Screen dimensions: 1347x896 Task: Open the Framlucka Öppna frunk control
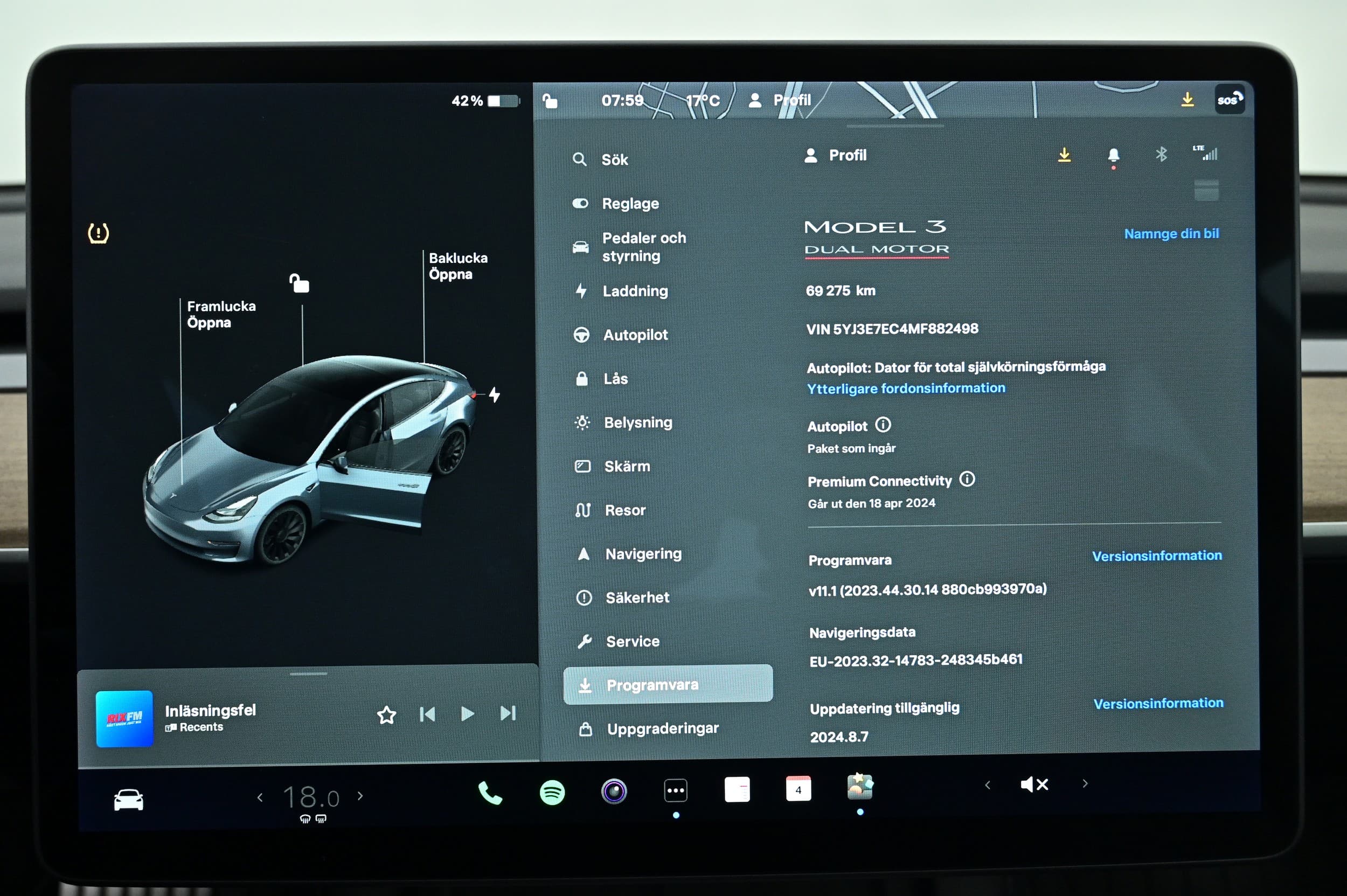(221, 314)
